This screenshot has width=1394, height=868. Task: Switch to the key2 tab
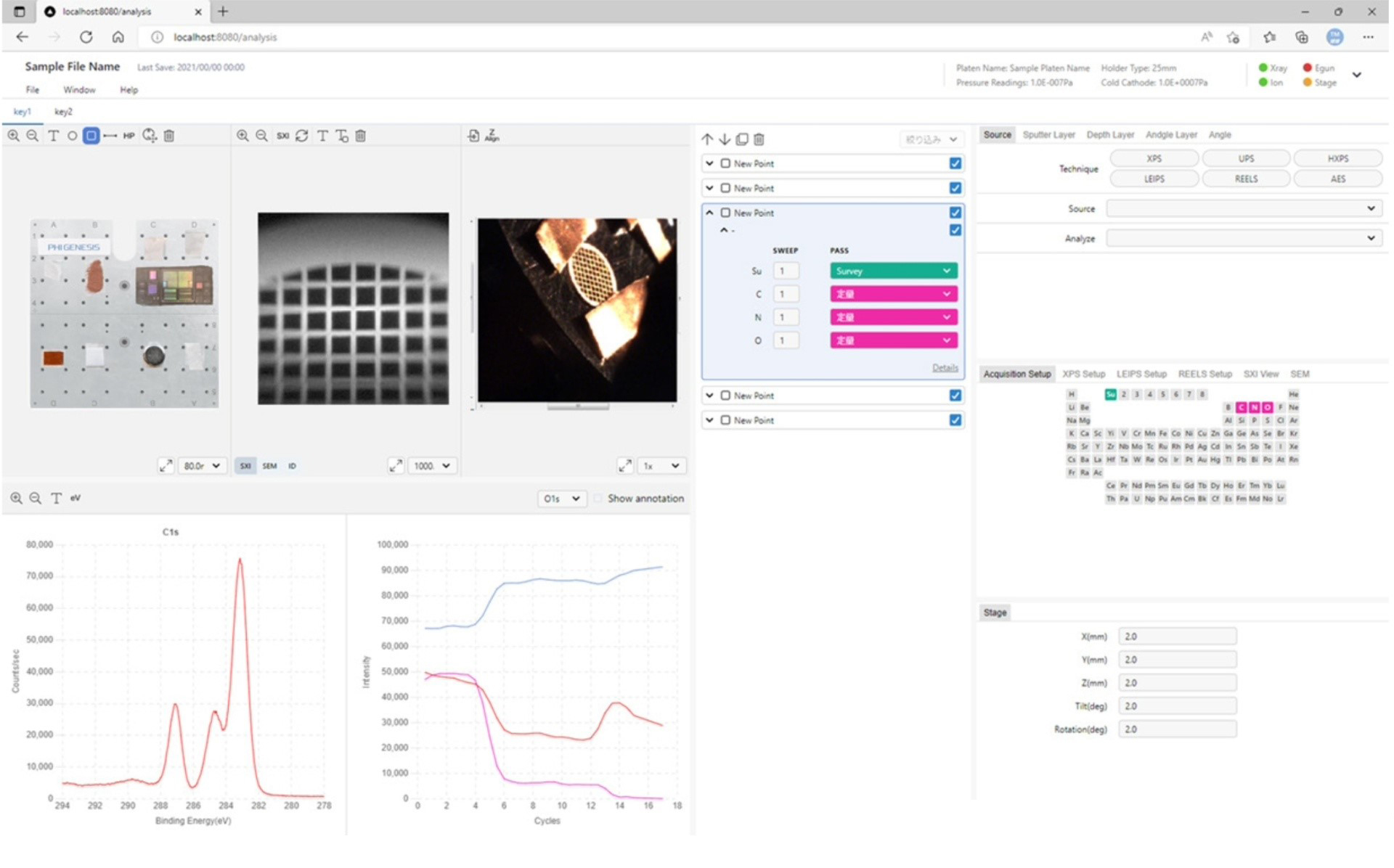63,112
